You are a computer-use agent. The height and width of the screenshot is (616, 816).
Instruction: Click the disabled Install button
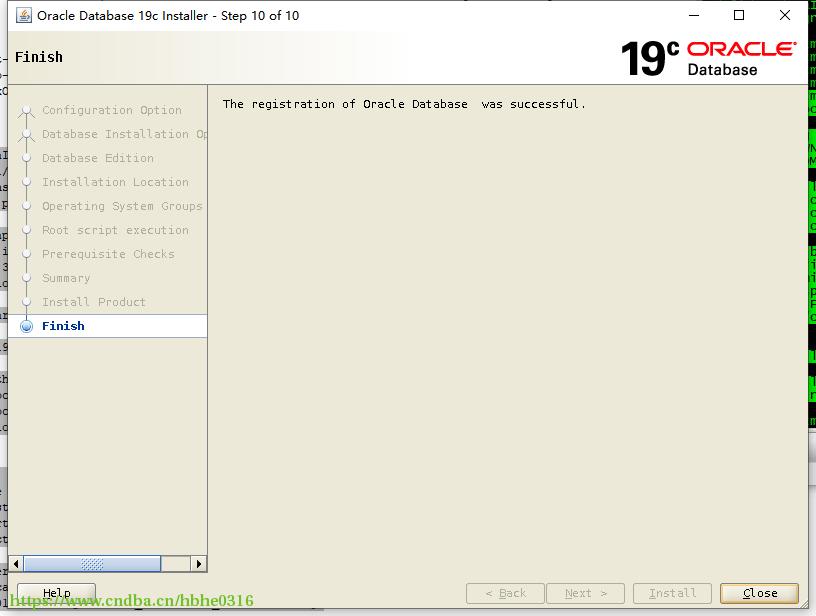pyautogui.click(x=672, y=593)
